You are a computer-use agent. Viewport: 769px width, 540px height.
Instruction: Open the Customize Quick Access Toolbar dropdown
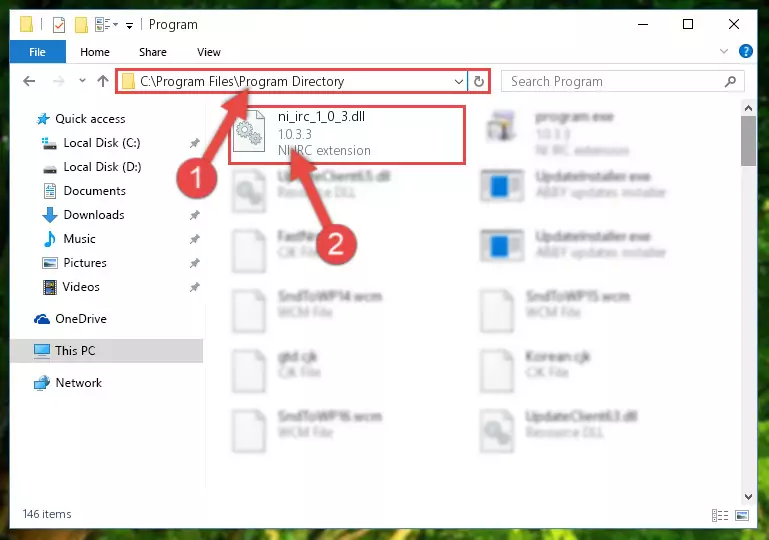(129, 26)
